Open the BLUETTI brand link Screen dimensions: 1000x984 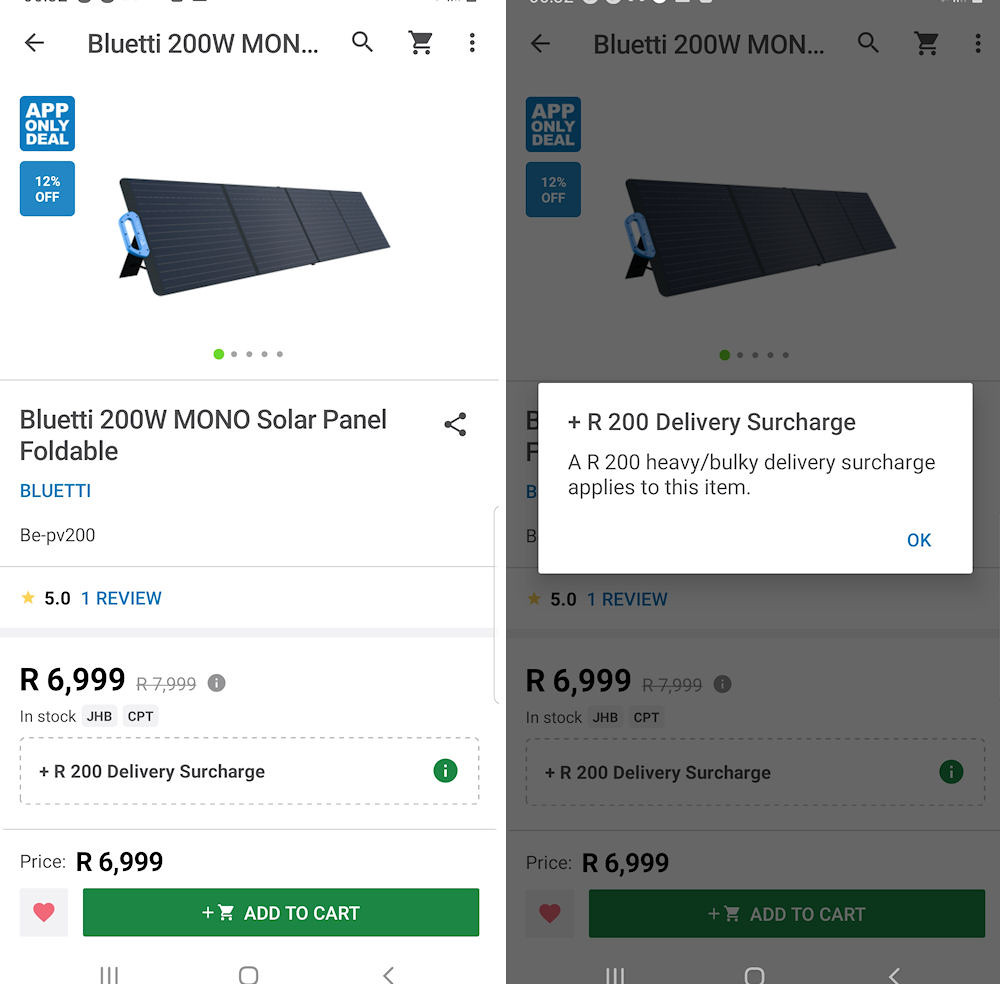click(55, 490)
